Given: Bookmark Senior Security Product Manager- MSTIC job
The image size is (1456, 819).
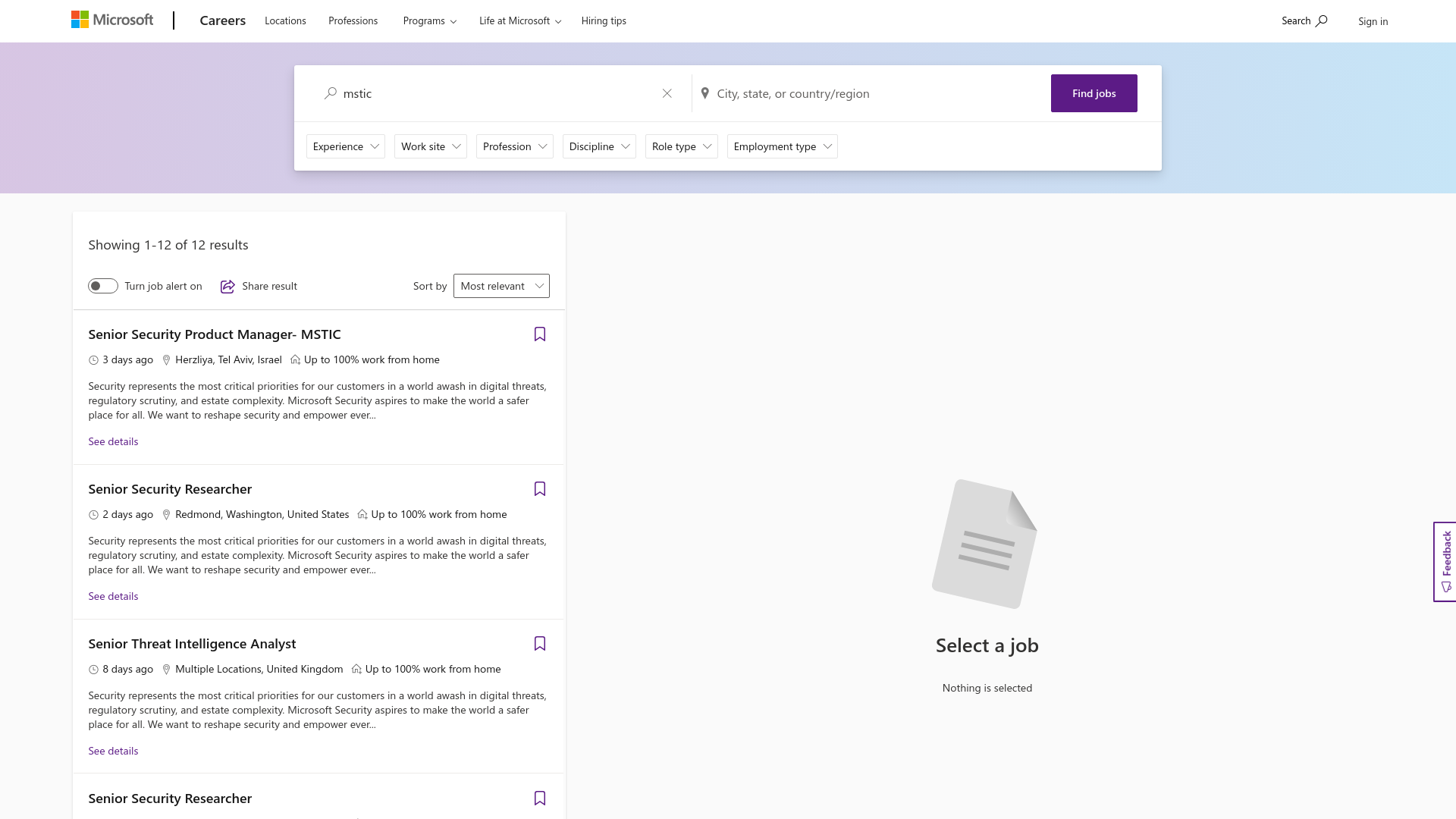Looking at the screenshot, I should 540,334.
